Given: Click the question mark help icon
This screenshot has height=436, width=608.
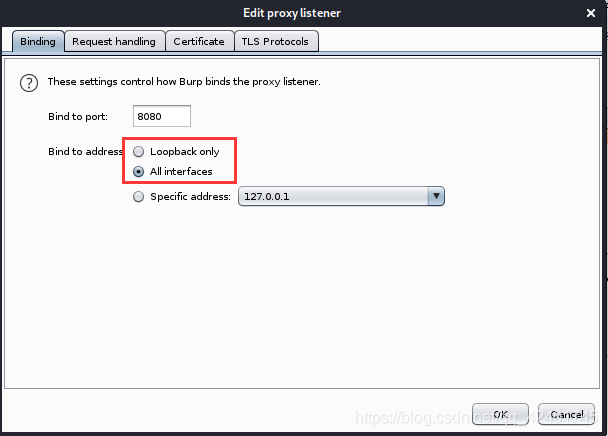Looking at the screenshot, I should tap(29, 83).
